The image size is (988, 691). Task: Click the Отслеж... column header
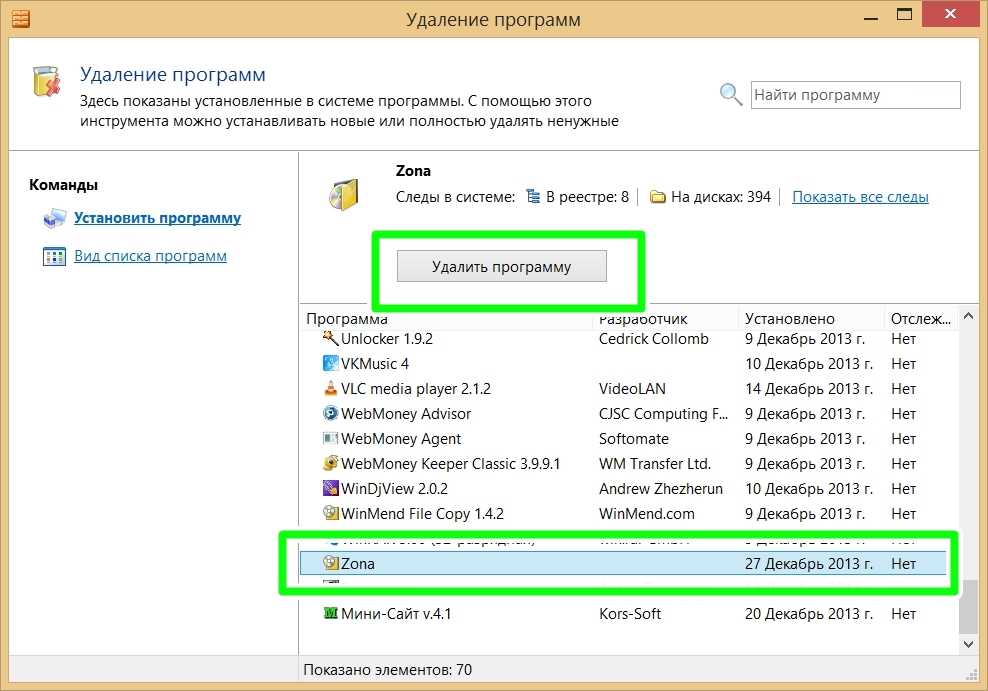[920, 319]
